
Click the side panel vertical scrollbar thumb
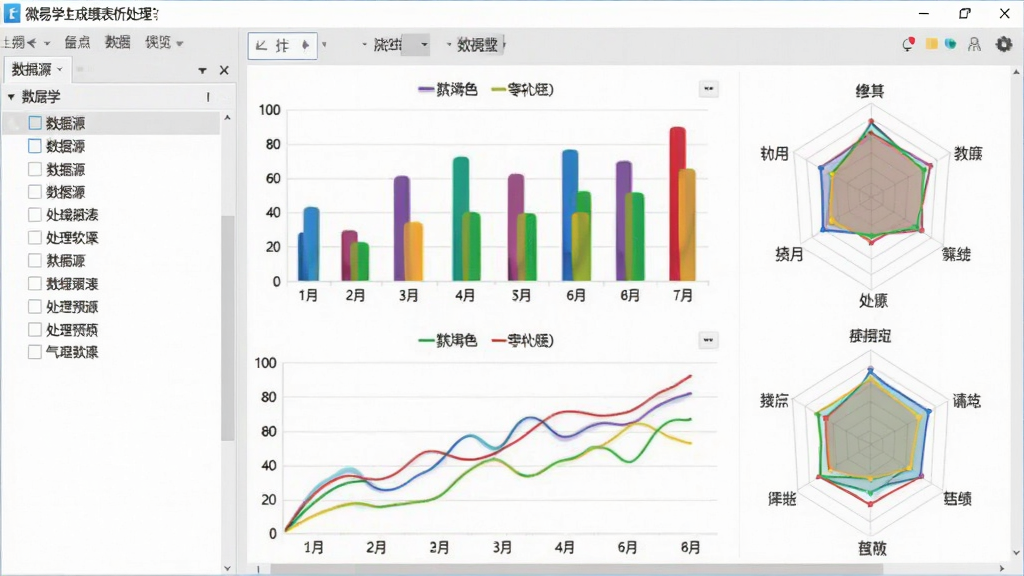(x=227, y=328)
